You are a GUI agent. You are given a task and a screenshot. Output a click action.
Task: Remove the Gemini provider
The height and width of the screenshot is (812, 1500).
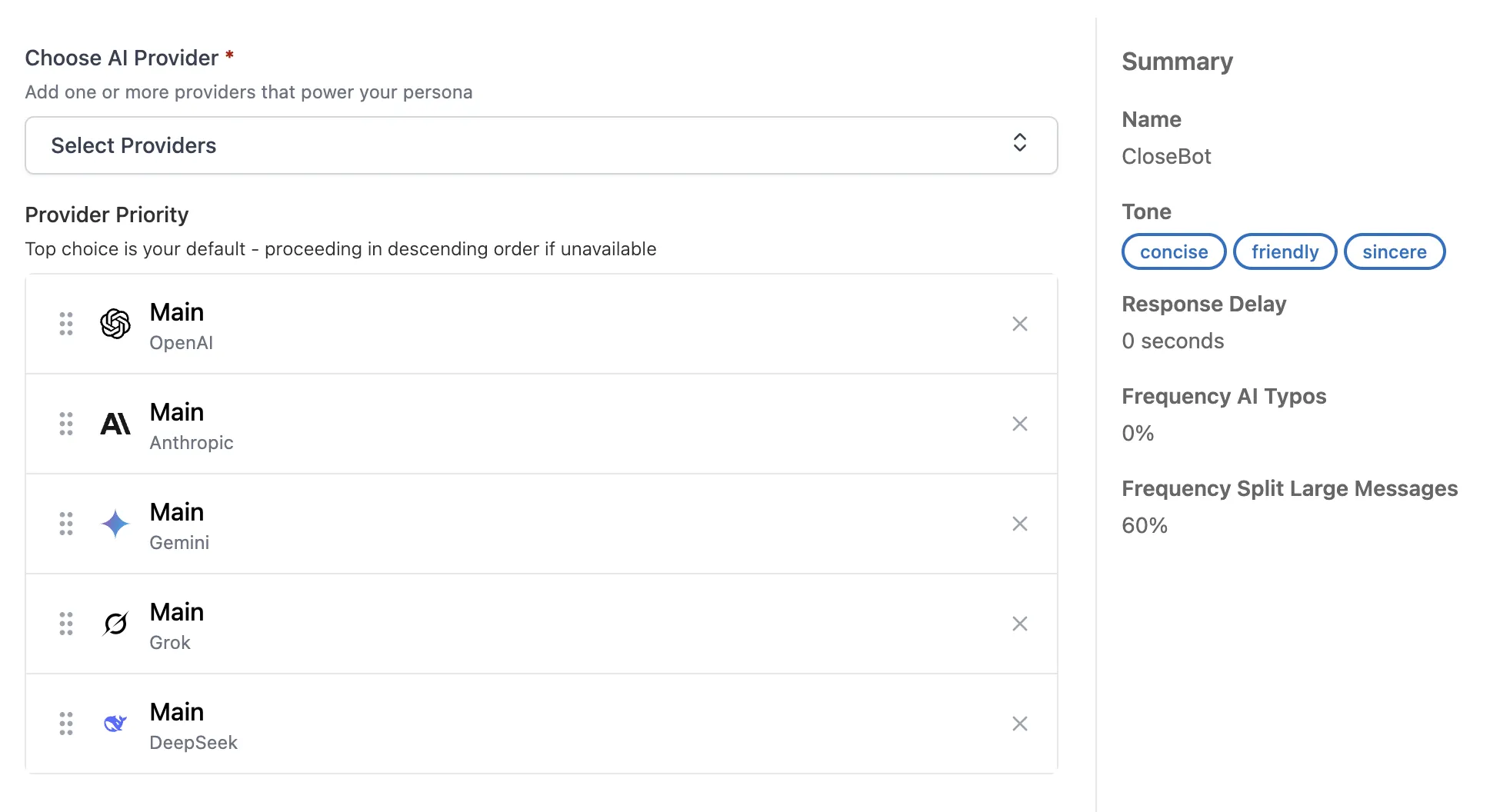(x=1019, y=524)
